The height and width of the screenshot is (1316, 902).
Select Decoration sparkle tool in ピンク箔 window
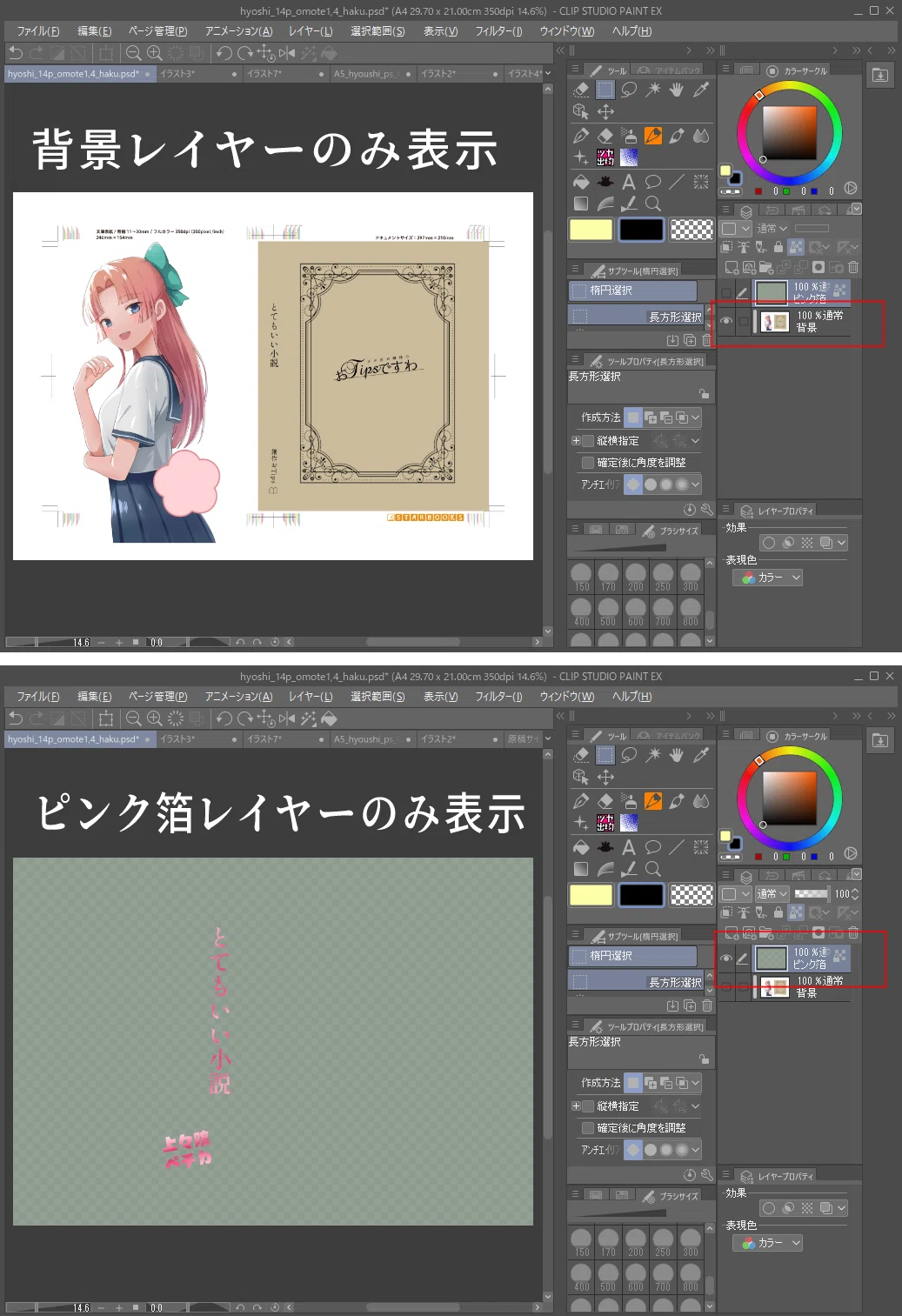pos(581,823)
